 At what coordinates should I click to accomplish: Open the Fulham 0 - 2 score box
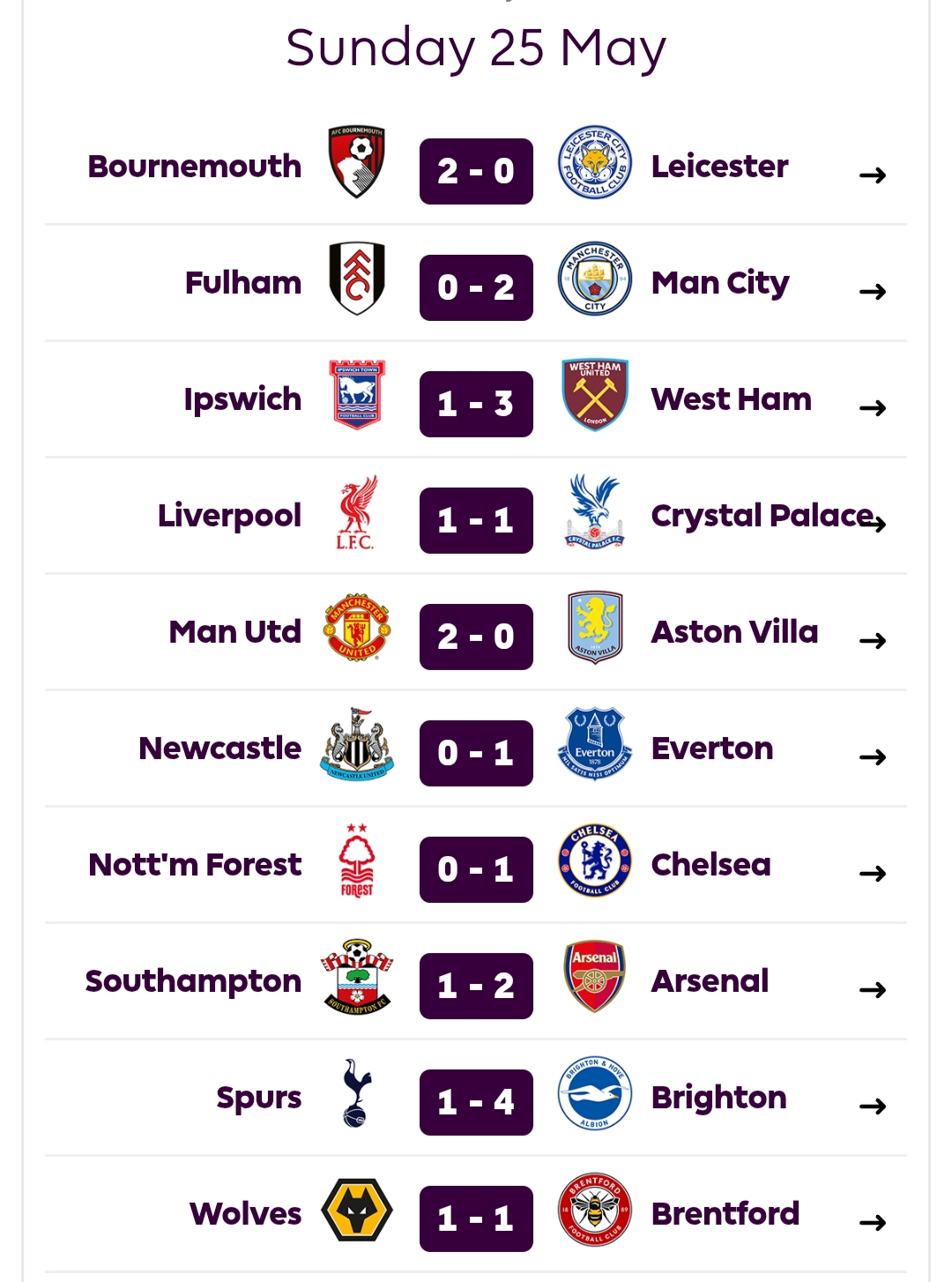point(476,287)
